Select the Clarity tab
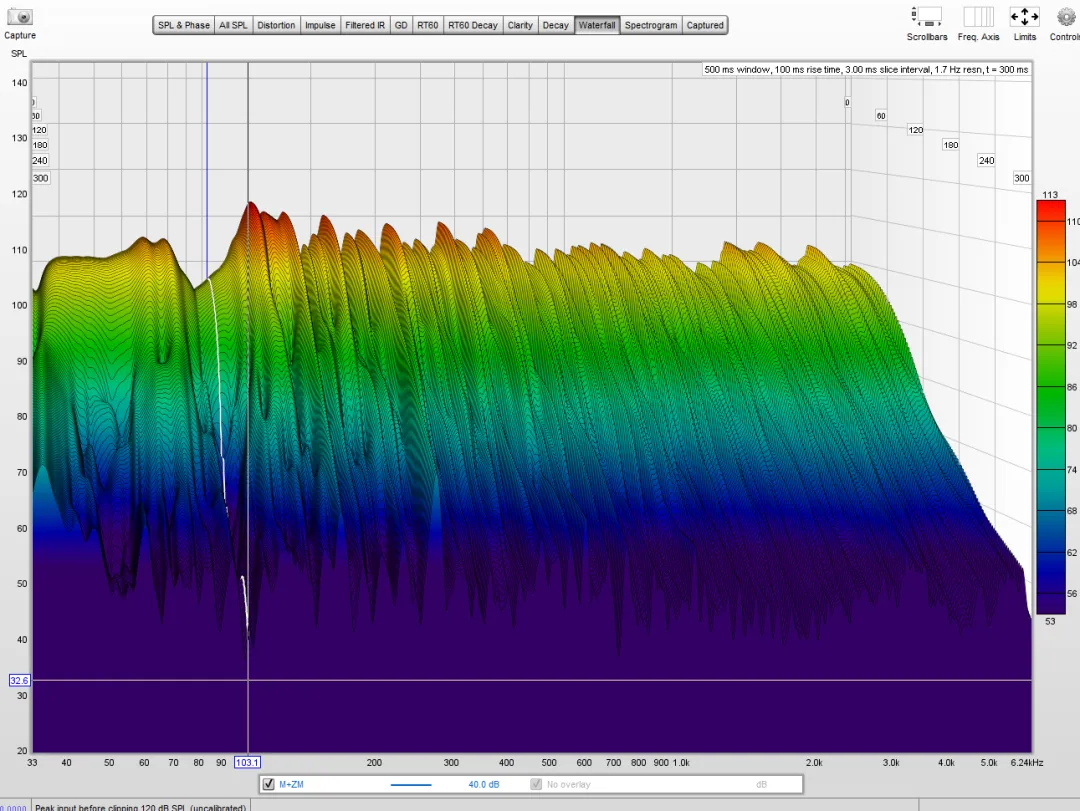Image resolution: width=1080 pixels, height=811 pixels. (520, 25)
